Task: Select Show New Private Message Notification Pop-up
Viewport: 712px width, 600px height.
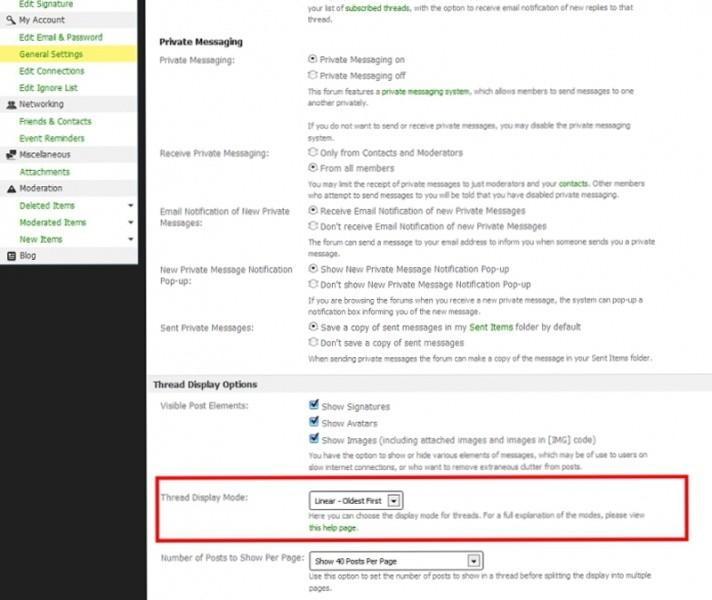Action: (312, 268)
